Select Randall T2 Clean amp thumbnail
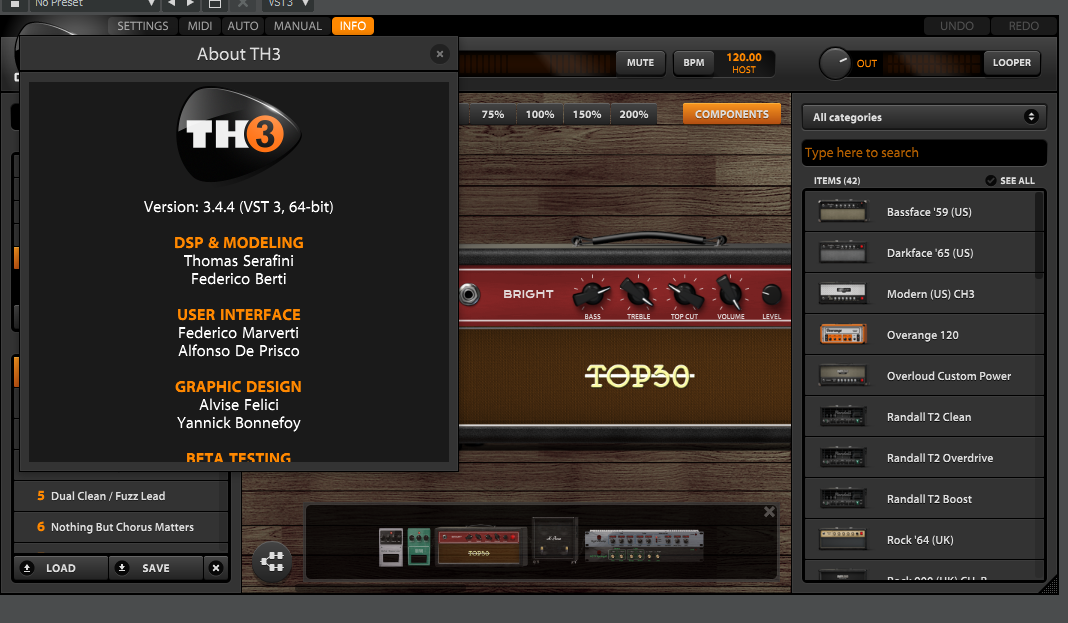 843,417
